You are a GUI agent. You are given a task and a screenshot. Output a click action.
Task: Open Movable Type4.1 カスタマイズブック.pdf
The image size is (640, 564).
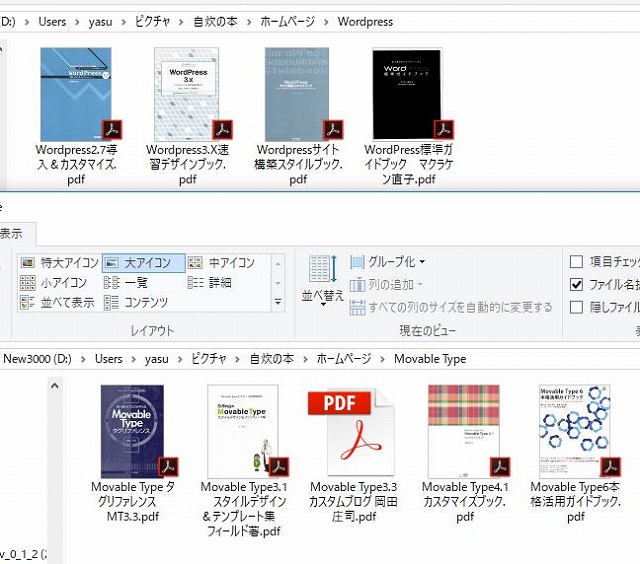coord(464,454)
